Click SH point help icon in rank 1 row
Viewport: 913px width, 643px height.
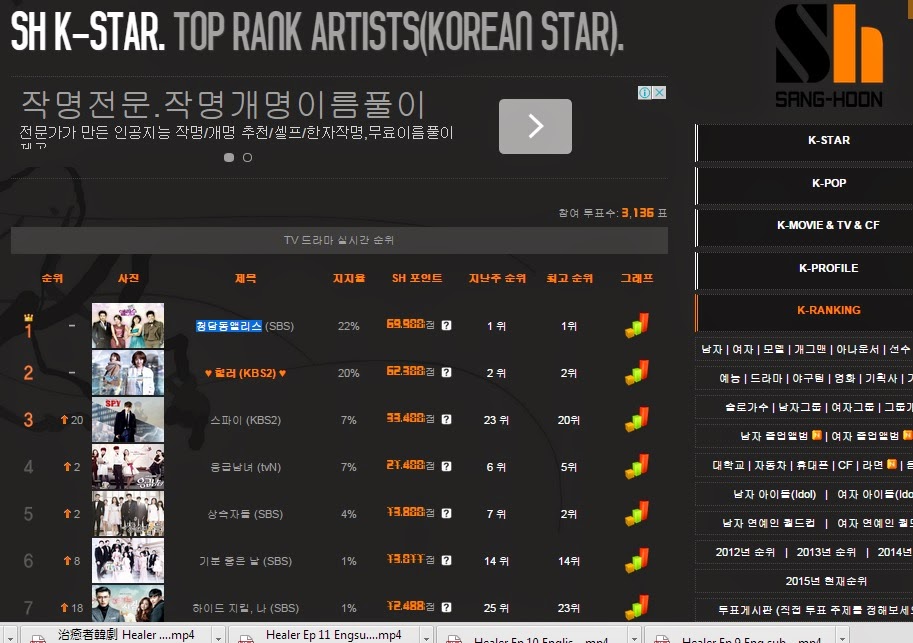(447, 326)
